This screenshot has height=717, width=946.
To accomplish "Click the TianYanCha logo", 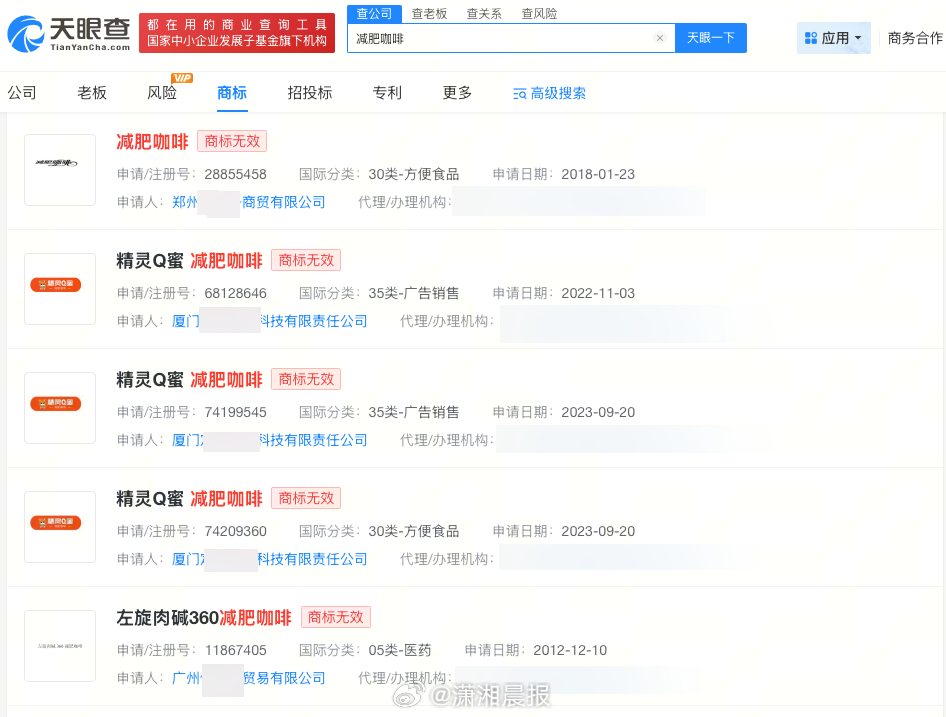I will click(x=69, y=33).
